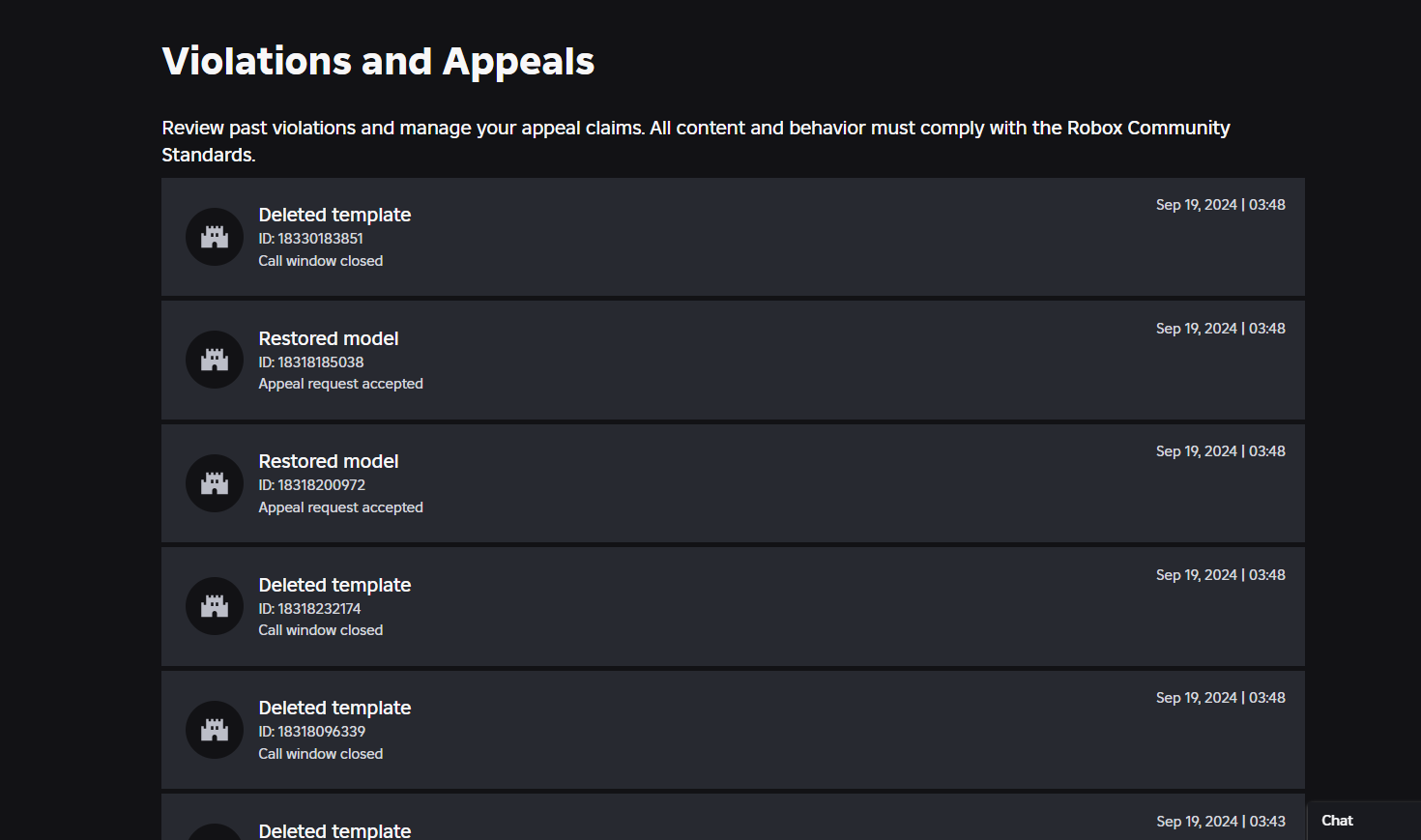Click the castle icon for ID 18318185038
The height and width of the screenshot is (840, 1421).
[215, 360]
